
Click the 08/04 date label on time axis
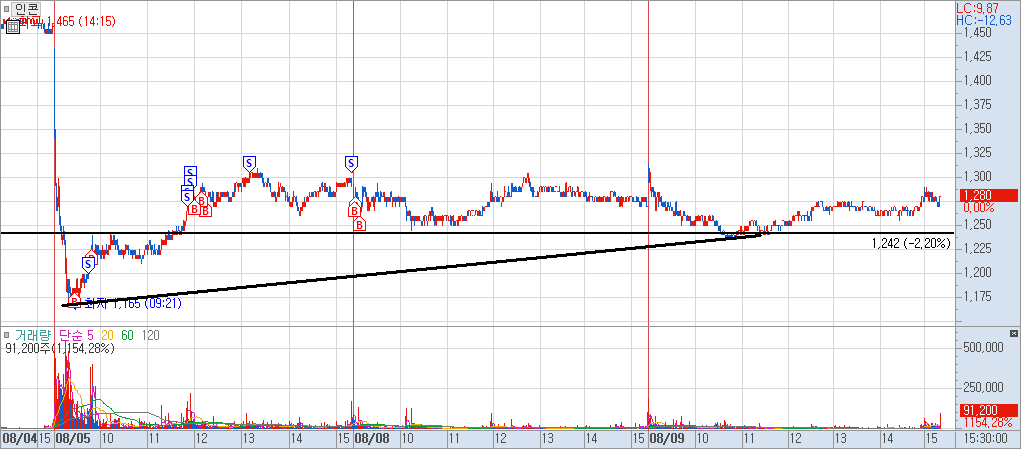[x=18, y=438]
